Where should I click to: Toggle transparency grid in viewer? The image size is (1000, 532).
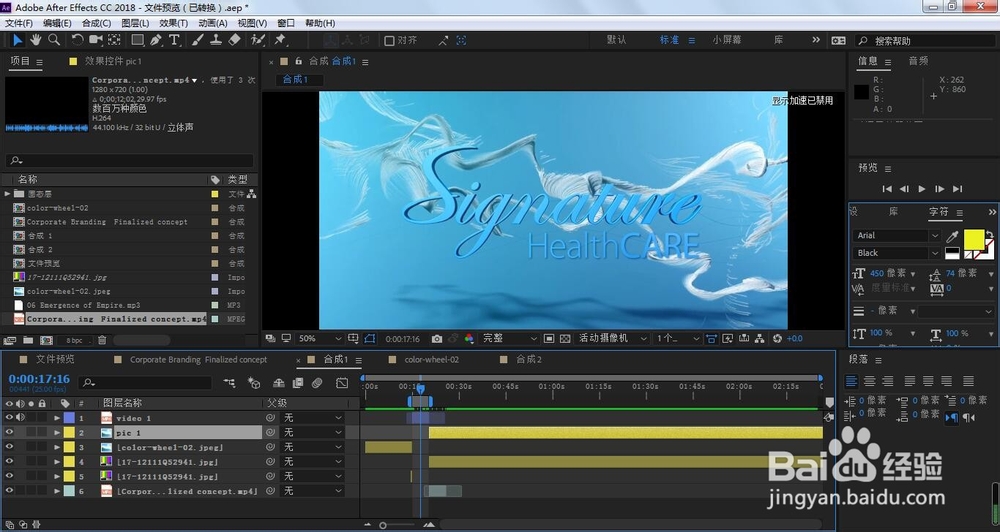click(565, 339)
